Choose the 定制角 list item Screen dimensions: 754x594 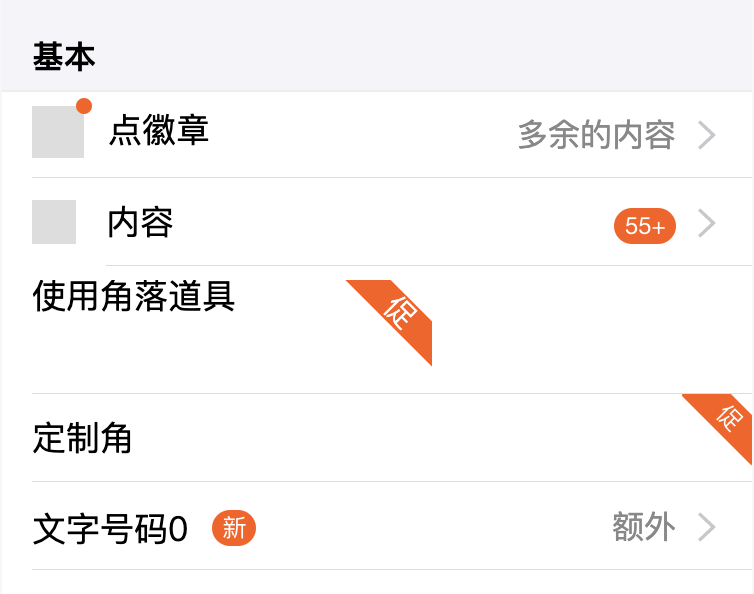click(83, 438)
